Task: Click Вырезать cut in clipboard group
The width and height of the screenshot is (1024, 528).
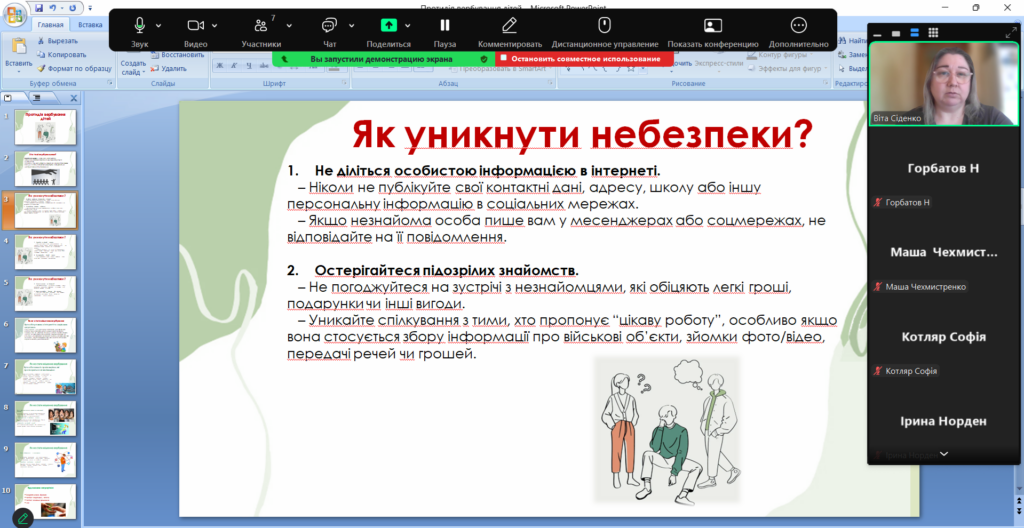Action: point(57,41)
